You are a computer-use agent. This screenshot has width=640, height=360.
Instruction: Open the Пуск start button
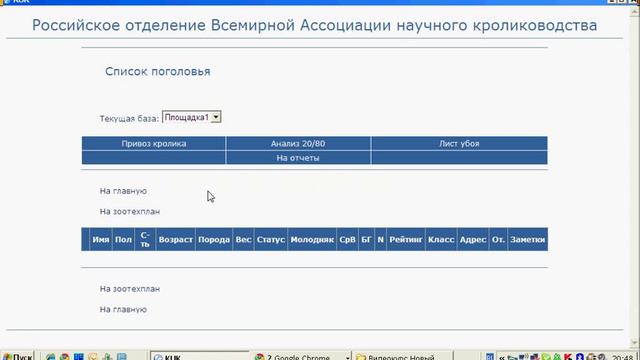coord(17,356)
